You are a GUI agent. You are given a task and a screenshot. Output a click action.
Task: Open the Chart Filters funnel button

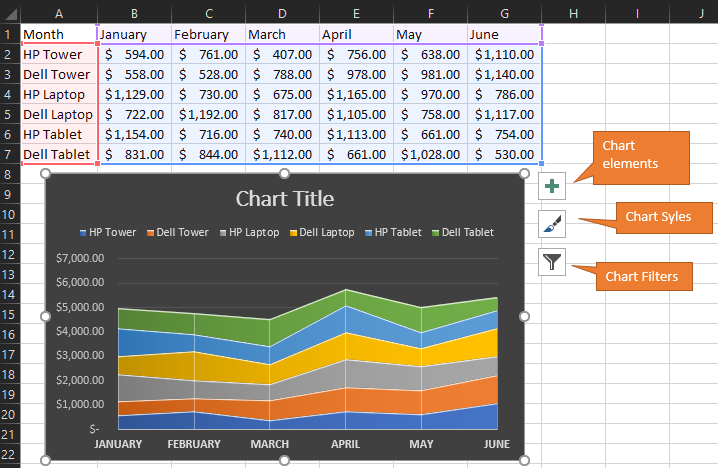552,262
